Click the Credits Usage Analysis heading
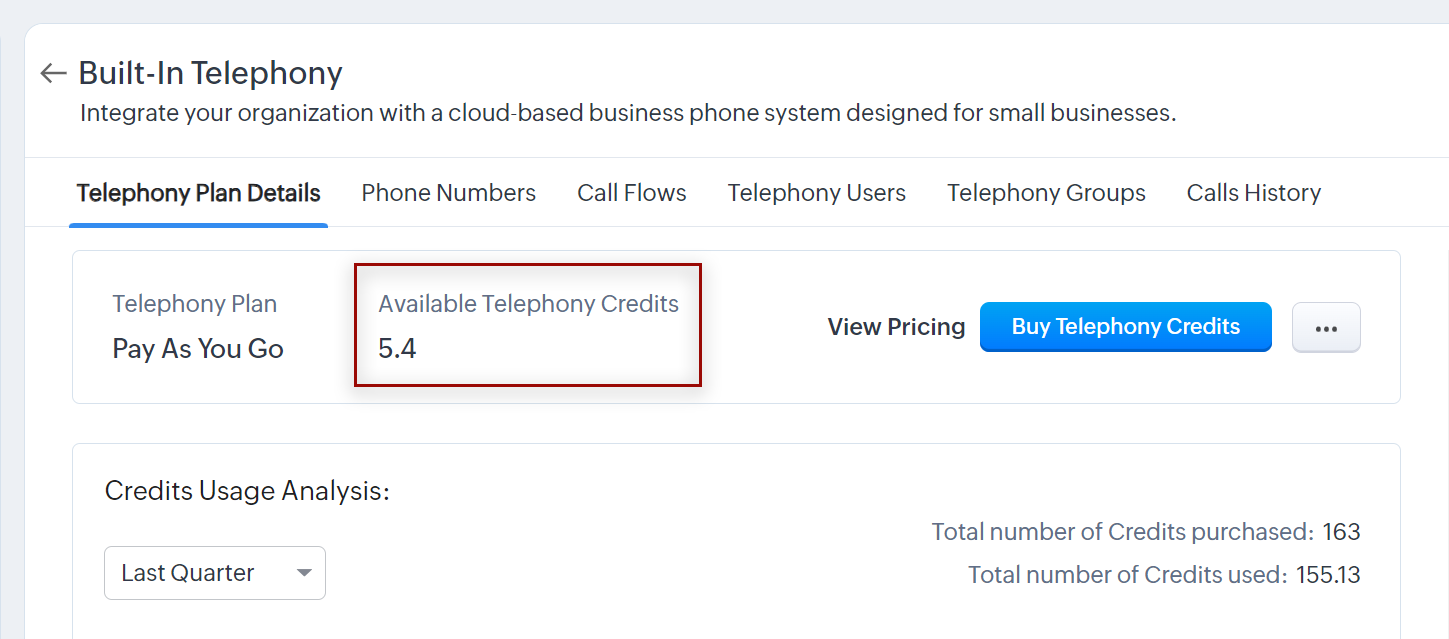Screen dimensions: 1449x639 pos(246,491)
